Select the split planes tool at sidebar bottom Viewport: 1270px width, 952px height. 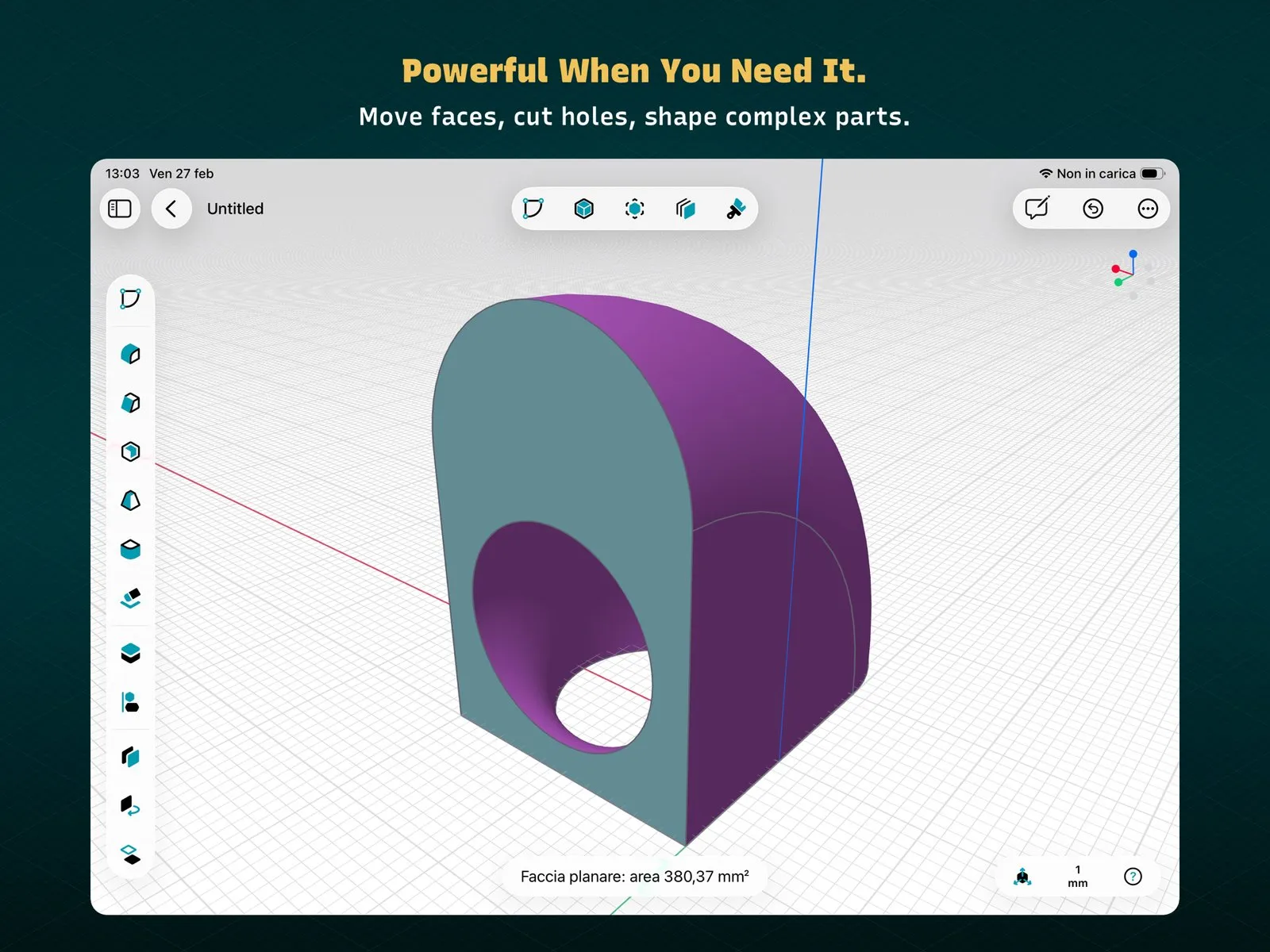(x=130, y=854)
